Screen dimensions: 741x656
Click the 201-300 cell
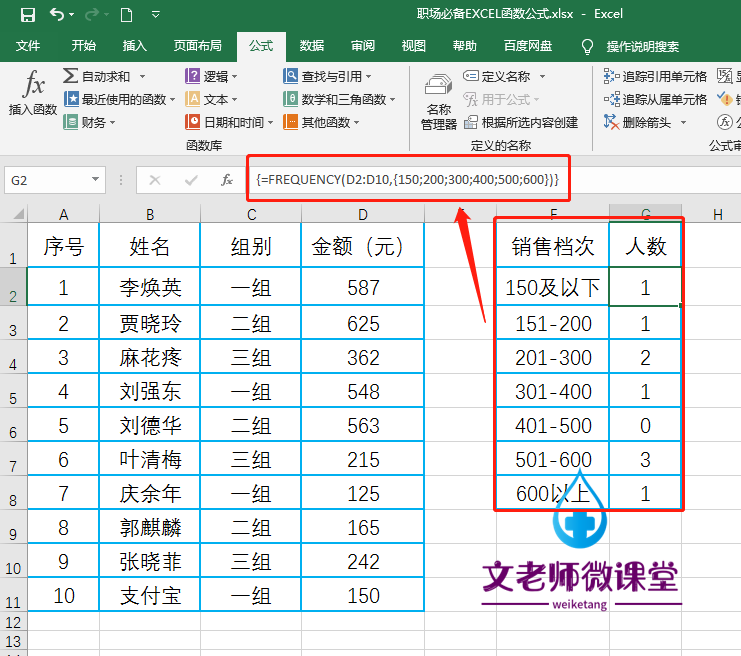coord(553,357)
